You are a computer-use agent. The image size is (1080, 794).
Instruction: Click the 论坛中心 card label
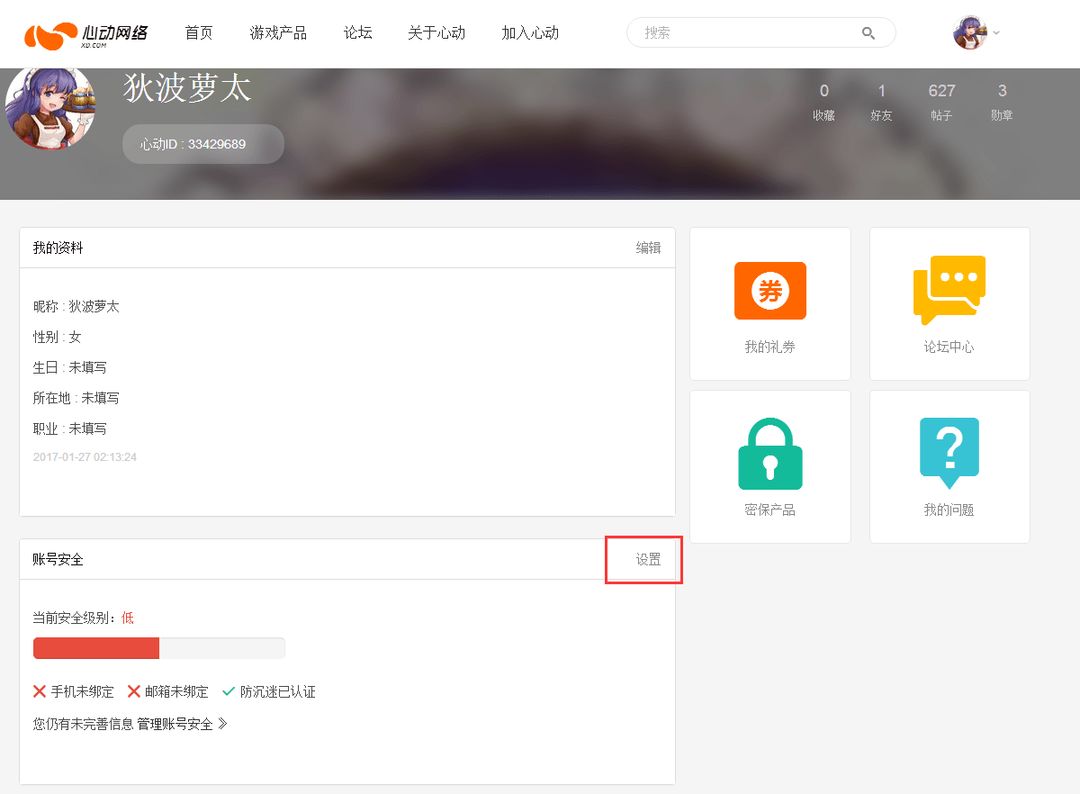click(949, 346)
